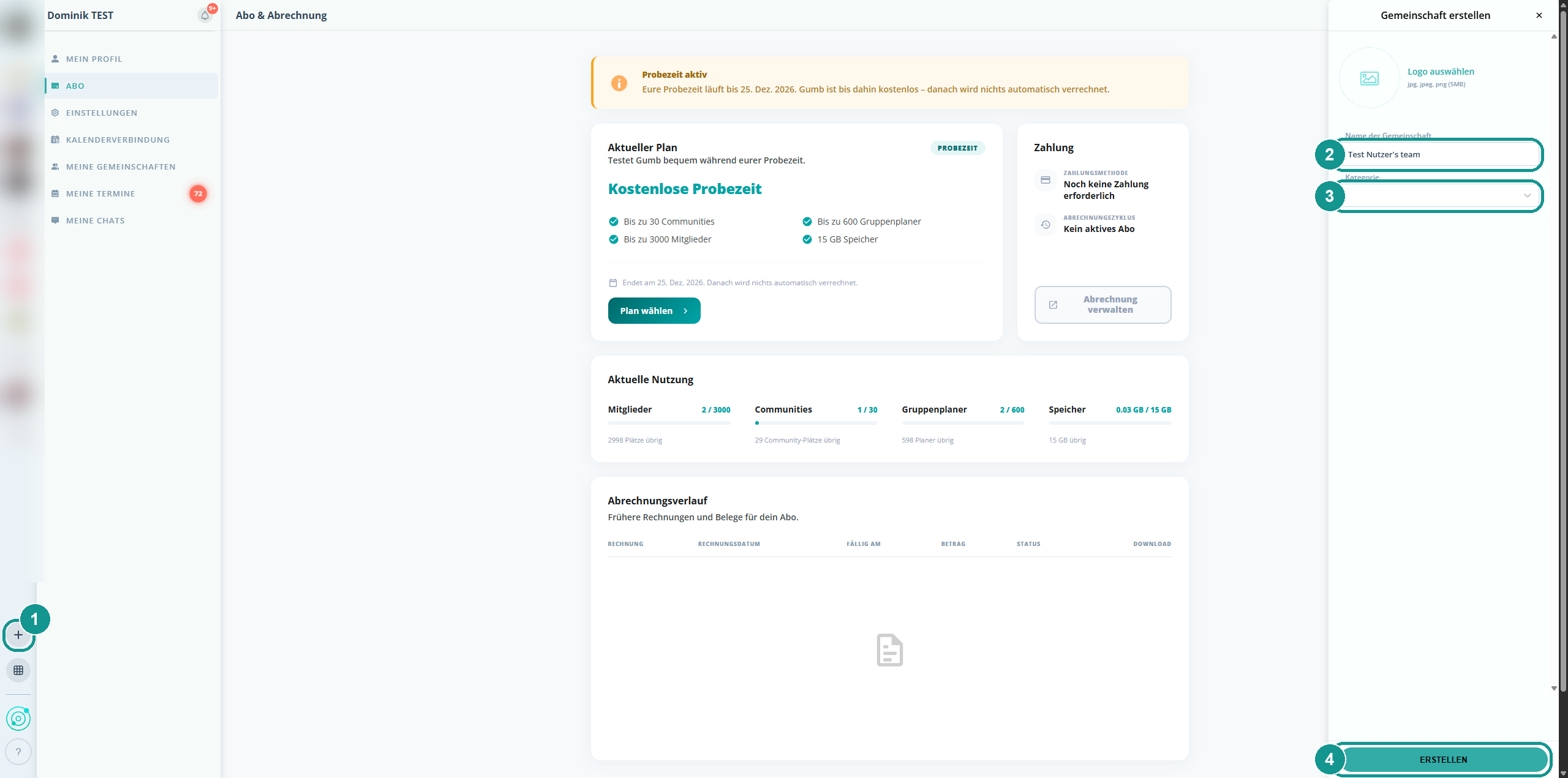1568x778 pixels.
Task: Click the info icon in Probezeit banner
Action: pos(619,83)
